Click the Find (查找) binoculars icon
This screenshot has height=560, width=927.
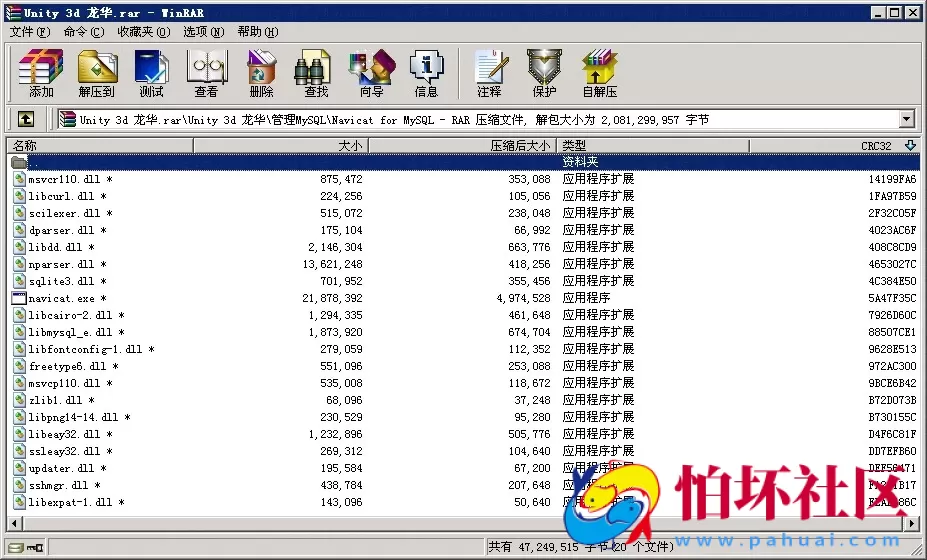pos(315,73)
